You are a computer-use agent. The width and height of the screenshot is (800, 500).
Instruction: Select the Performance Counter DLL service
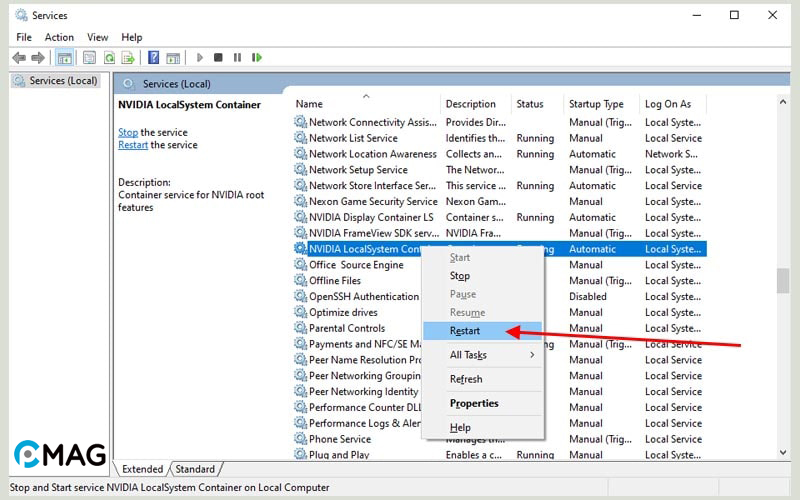point(365,407)
